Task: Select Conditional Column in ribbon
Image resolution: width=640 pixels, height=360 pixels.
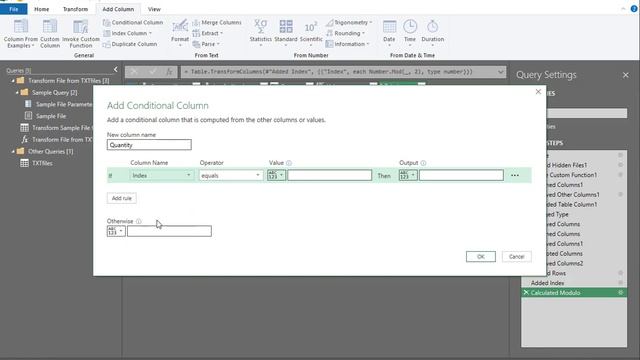Action: pos(133,22)
